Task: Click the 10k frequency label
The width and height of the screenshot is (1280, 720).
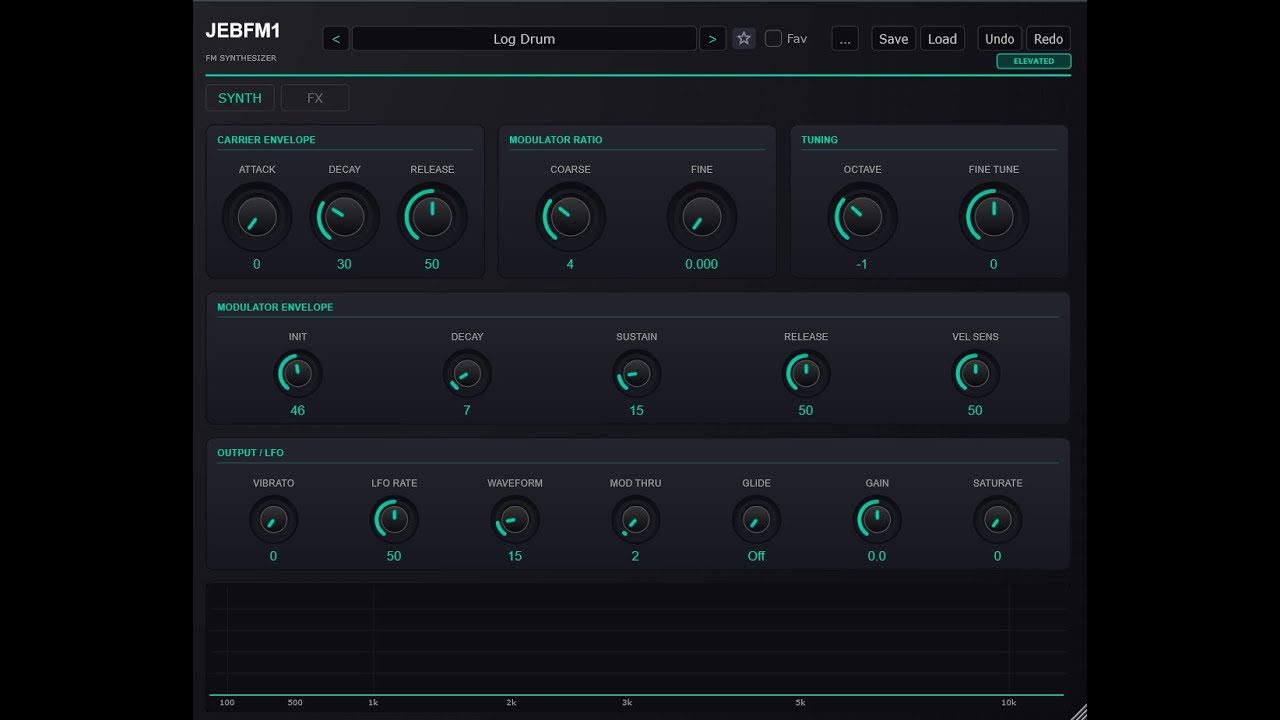Action: pos(1009,703)
